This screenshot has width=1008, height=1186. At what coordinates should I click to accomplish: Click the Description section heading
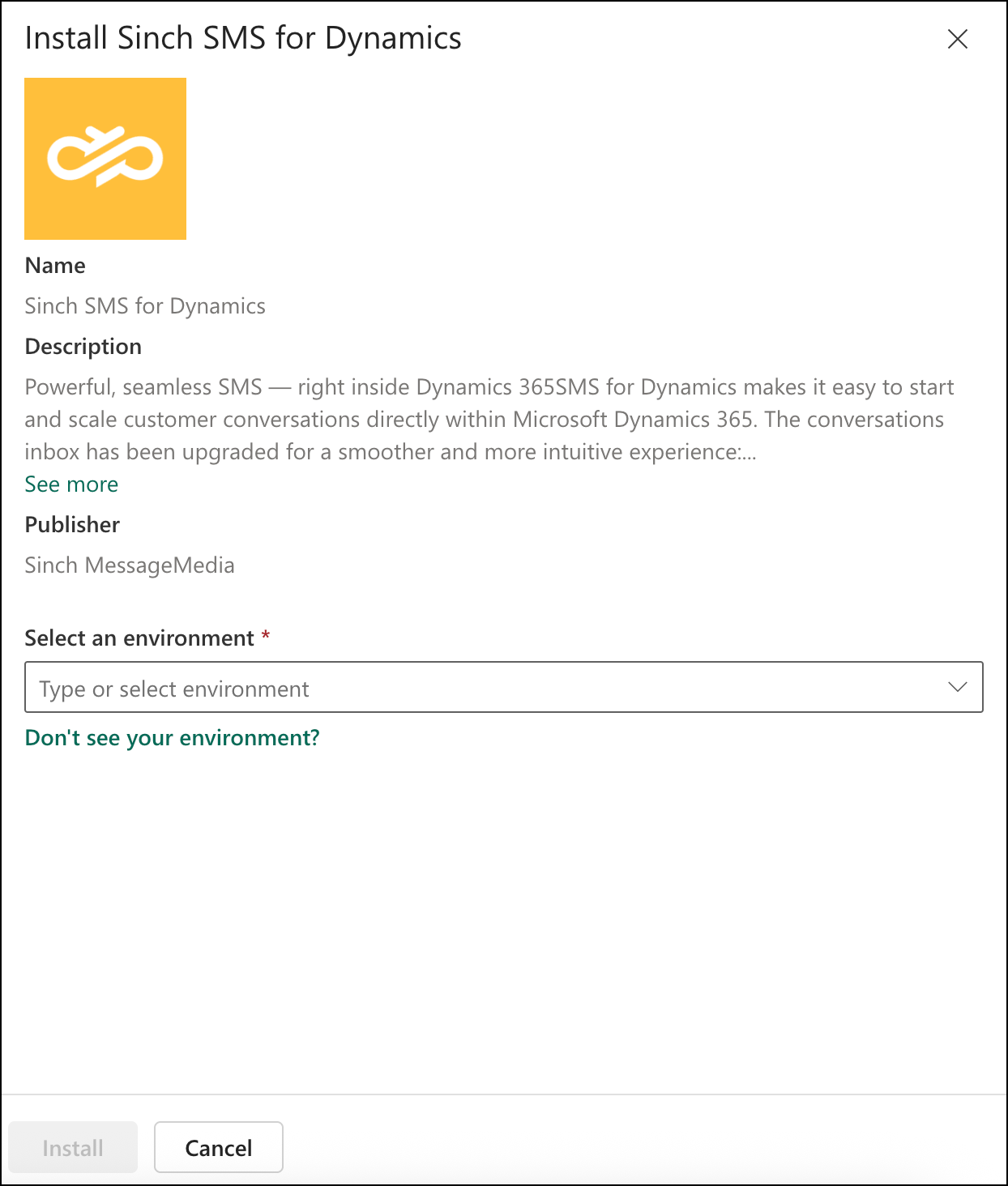(x=83, y=346)
